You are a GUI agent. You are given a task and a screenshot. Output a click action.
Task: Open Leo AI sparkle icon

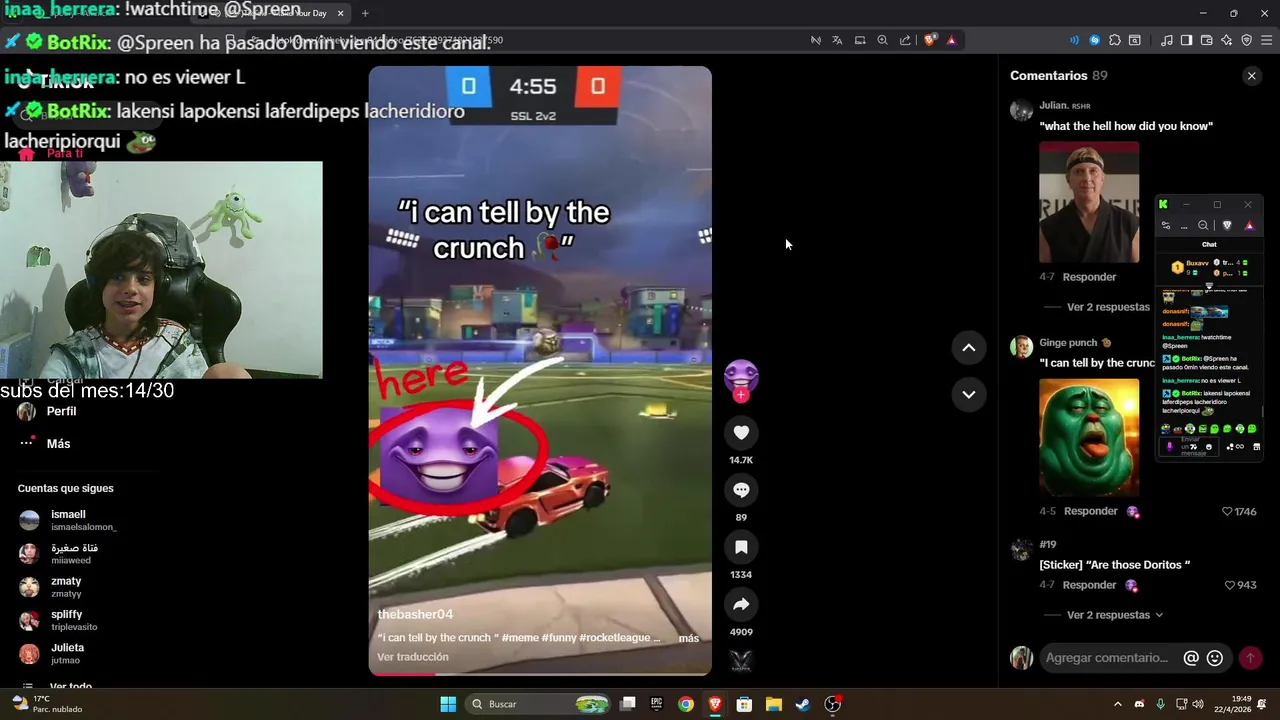tap(1226, 40)
